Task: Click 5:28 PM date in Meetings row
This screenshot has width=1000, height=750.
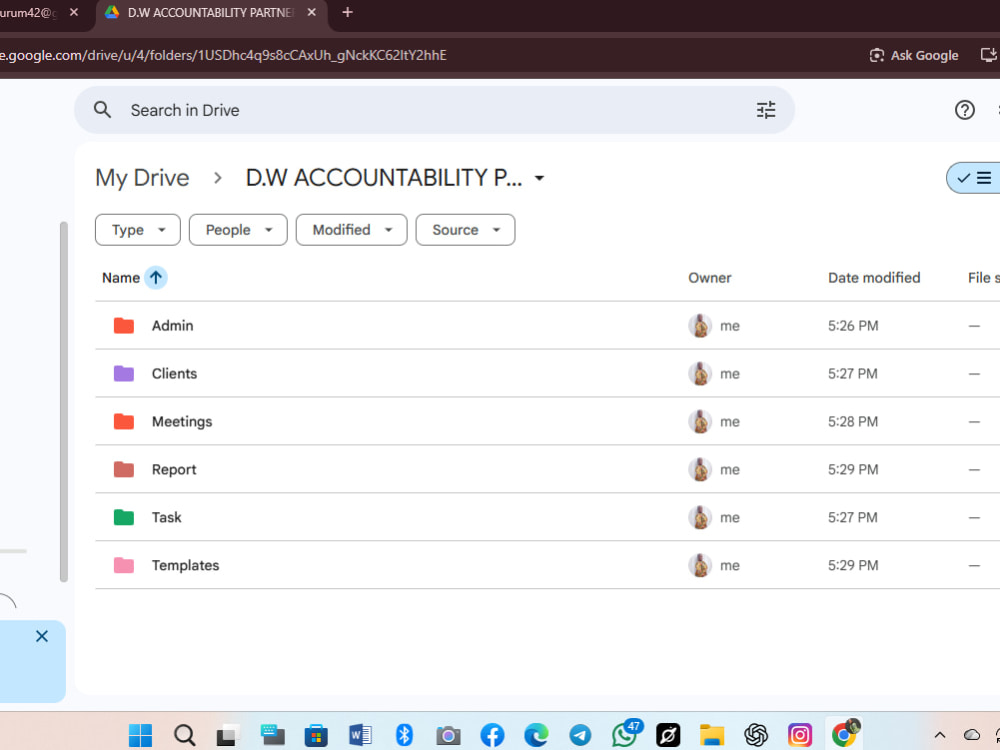Action: [x=853, y=422]
